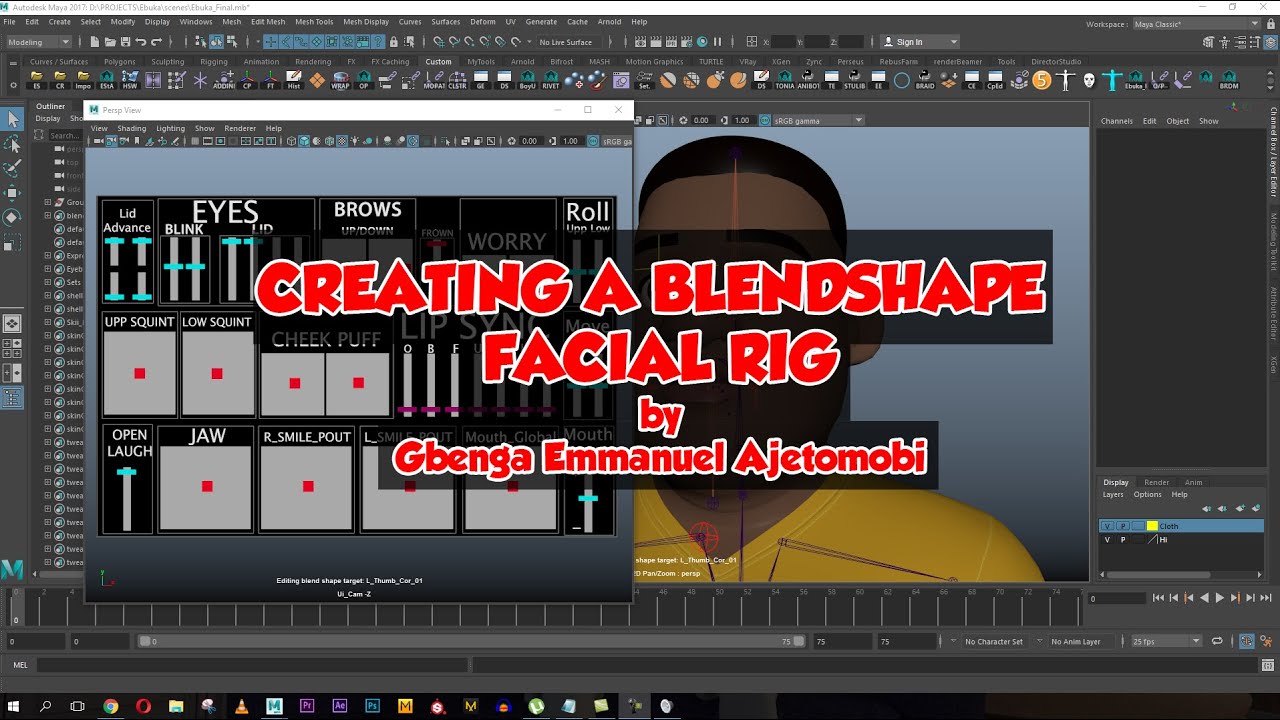Click Step forward one key button
The height and width of the screenshot is (720, 1280).
[1235, 598]
